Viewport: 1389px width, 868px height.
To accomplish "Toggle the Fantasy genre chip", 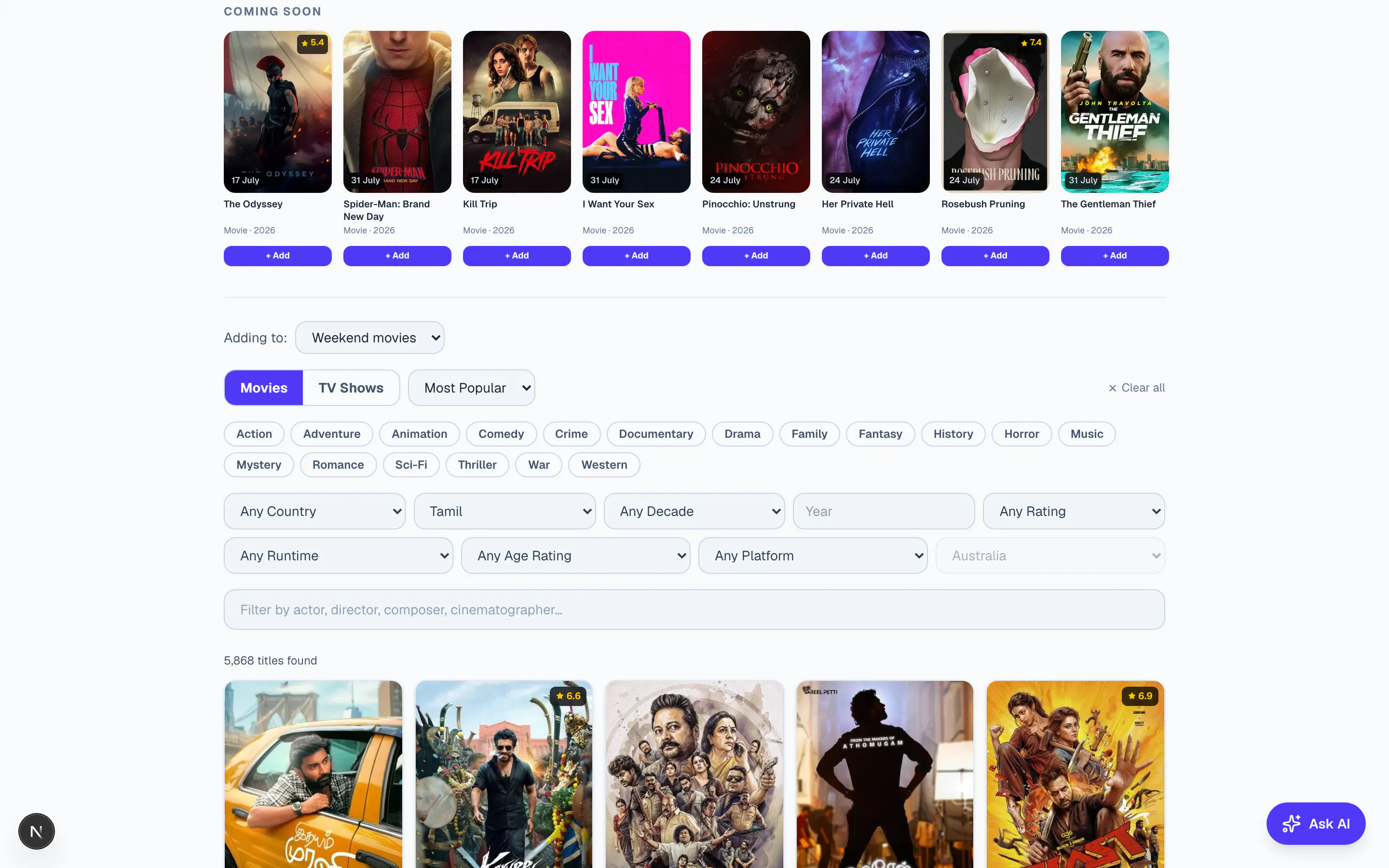I will coord(880,434).
